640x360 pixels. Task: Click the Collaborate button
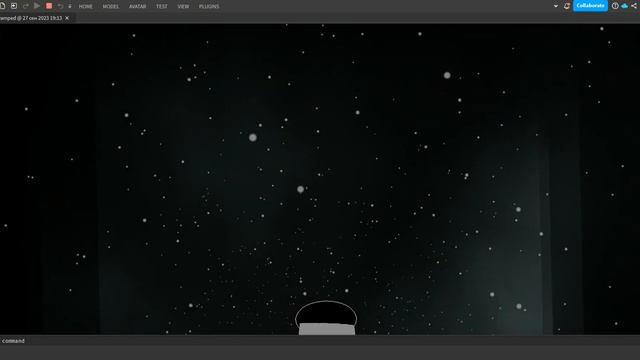pos(590,6)
